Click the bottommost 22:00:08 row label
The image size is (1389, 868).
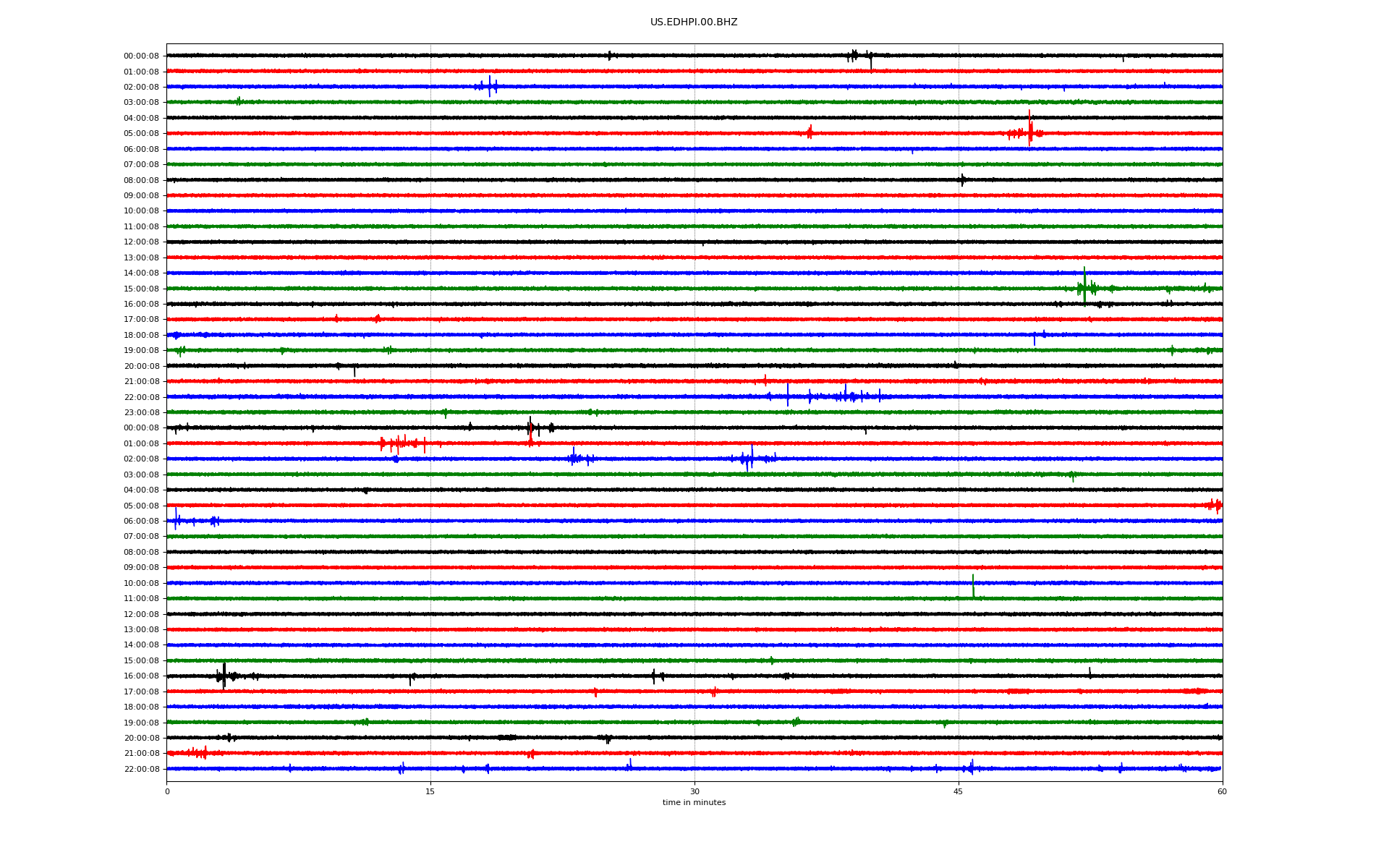point(141,769)
